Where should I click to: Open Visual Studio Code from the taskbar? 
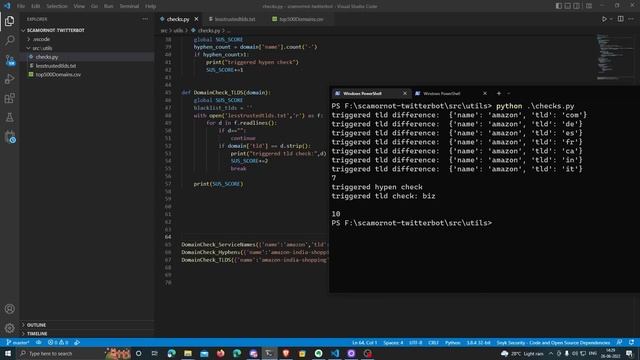(335, 353)
